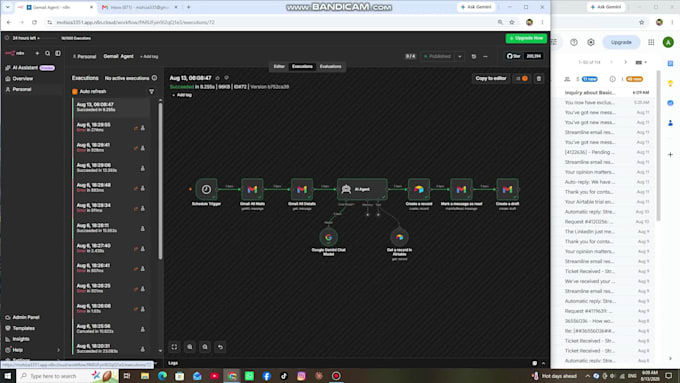Click the Copy to editor button

pyautogui.click(x=490, y=79)
